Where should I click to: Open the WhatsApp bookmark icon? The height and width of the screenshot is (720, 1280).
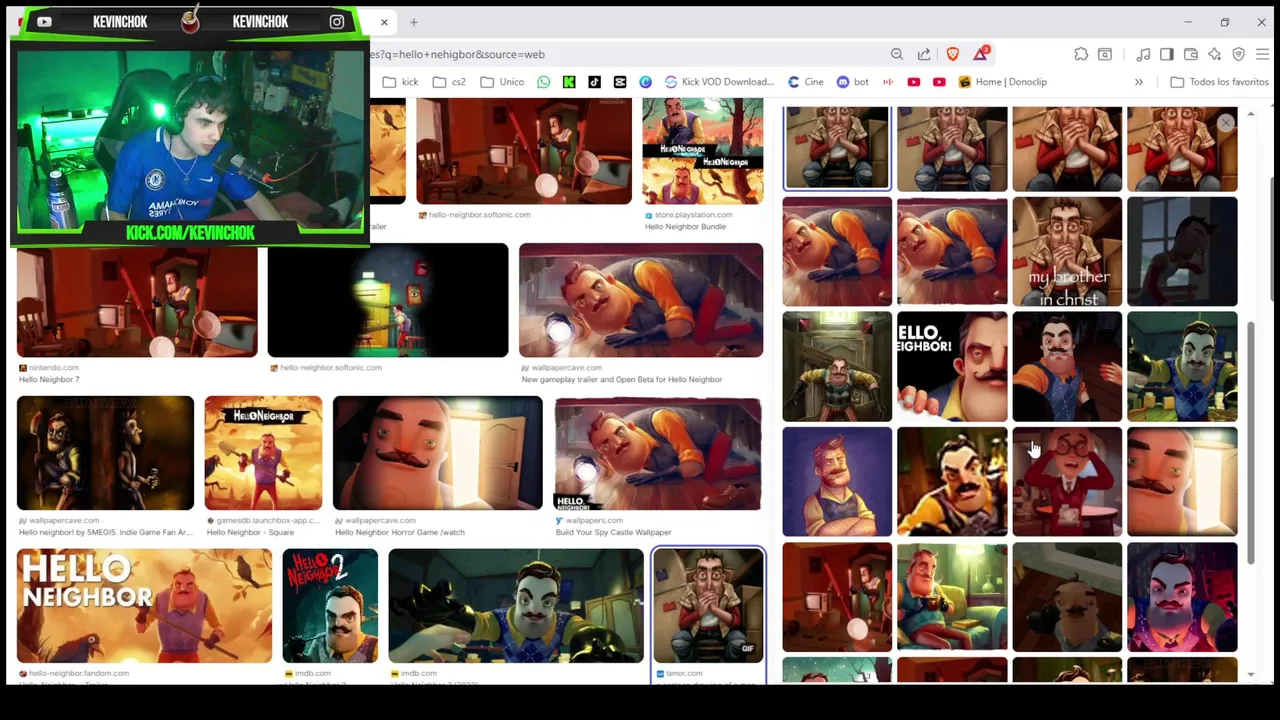[x=543, y=82]
